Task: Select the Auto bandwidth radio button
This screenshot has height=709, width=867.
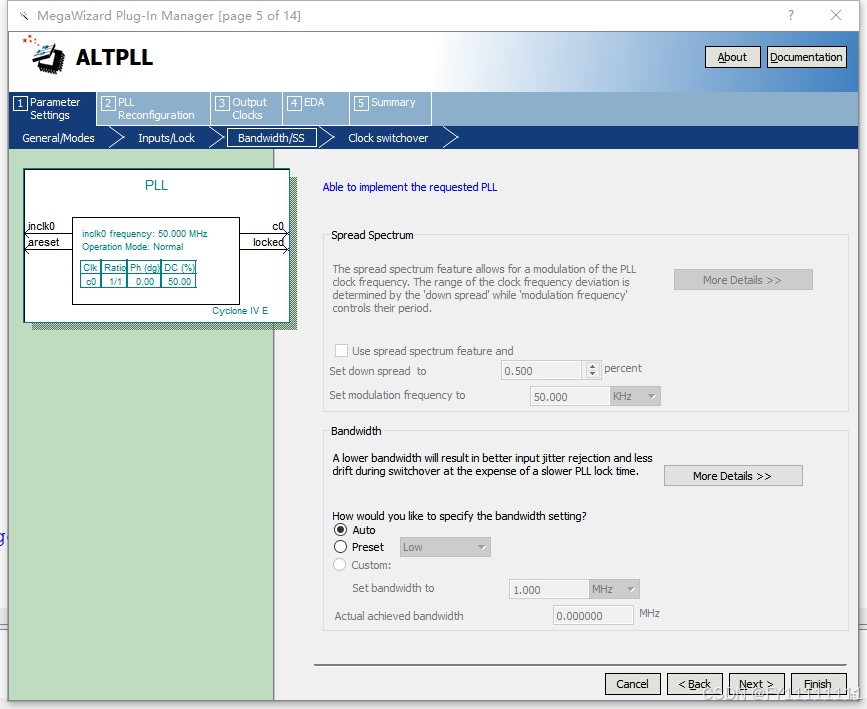Action: [x=341, y=530]
